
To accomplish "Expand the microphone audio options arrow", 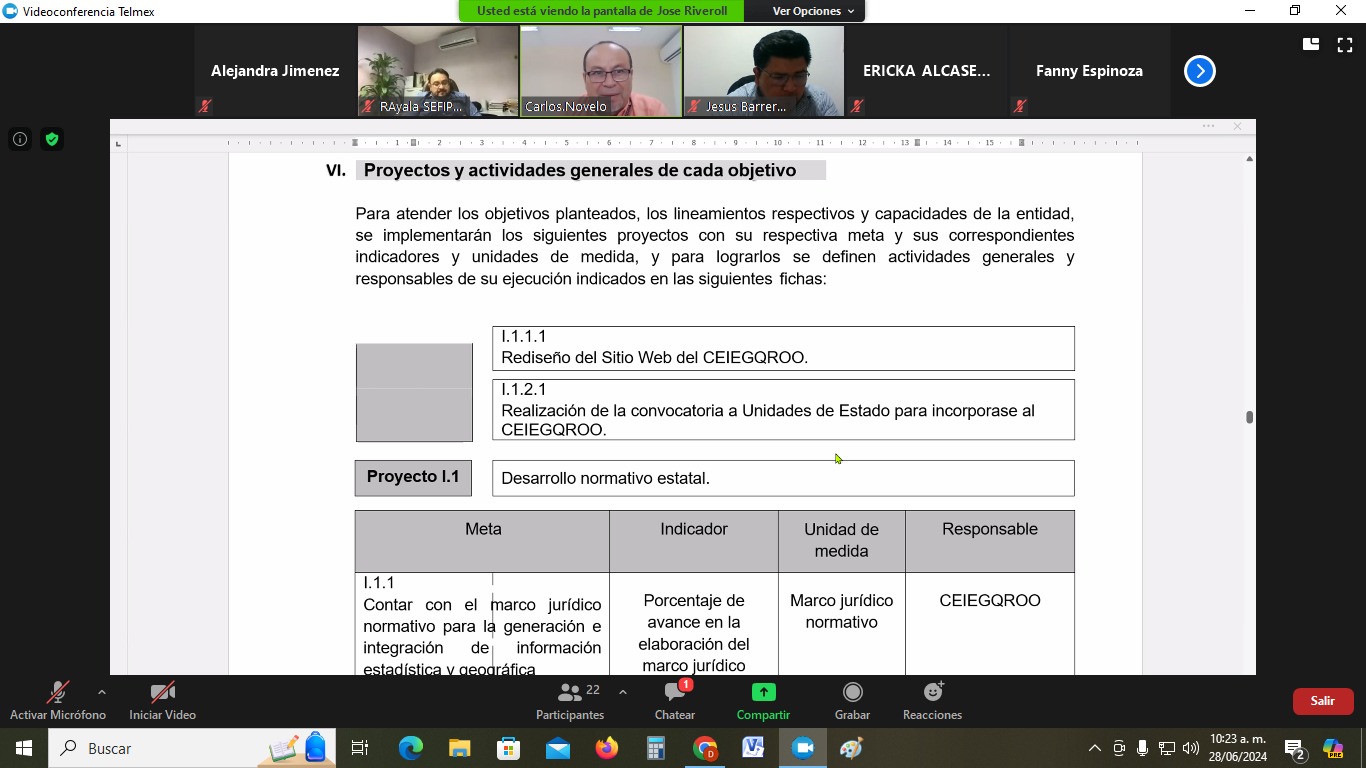I will 101,692.
